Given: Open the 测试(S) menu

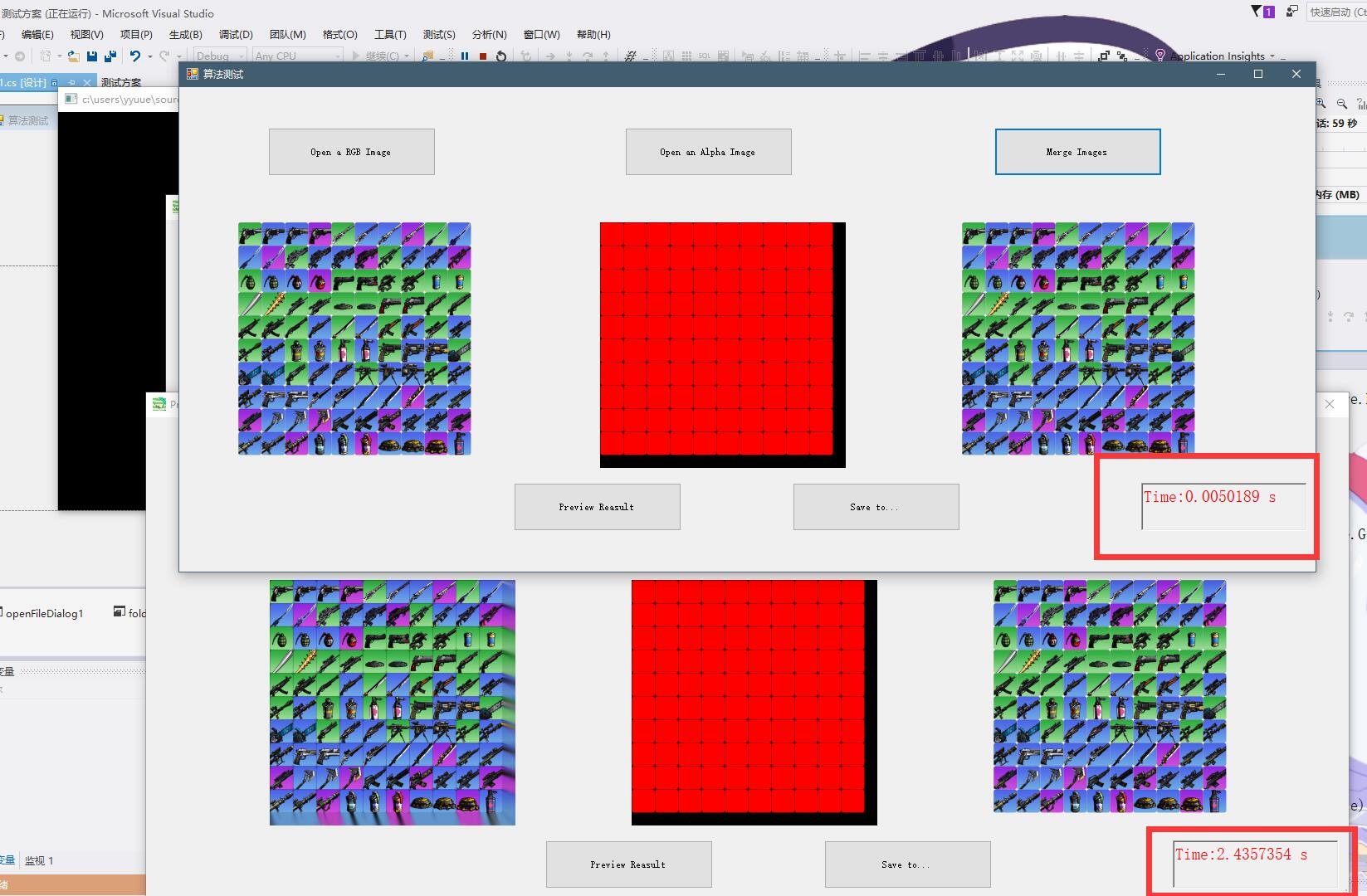Looking at the screenshot, I should tap(439, 34).
